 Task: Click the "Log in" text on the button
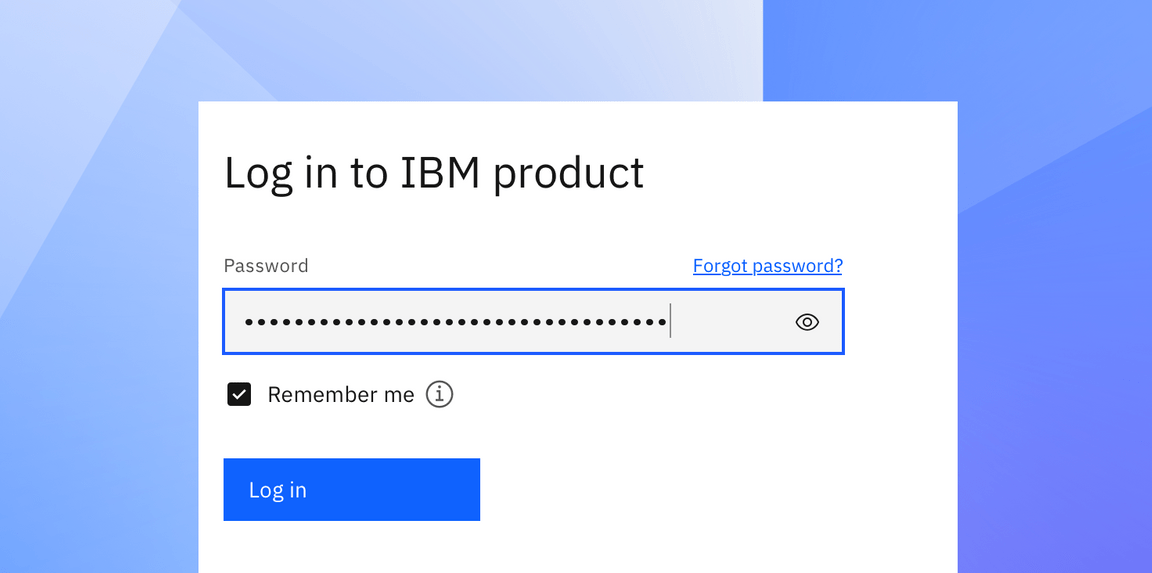278,490
